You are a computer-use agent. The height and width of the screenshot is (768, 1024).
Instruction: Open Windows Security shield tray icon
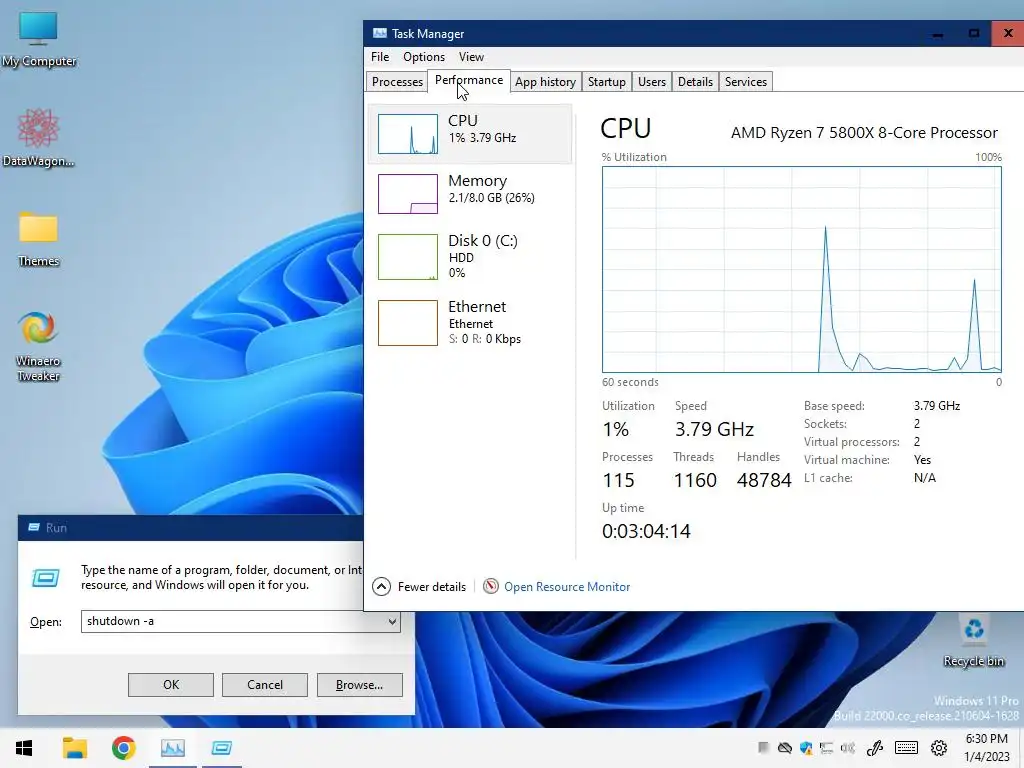click(x=807, y=748)
